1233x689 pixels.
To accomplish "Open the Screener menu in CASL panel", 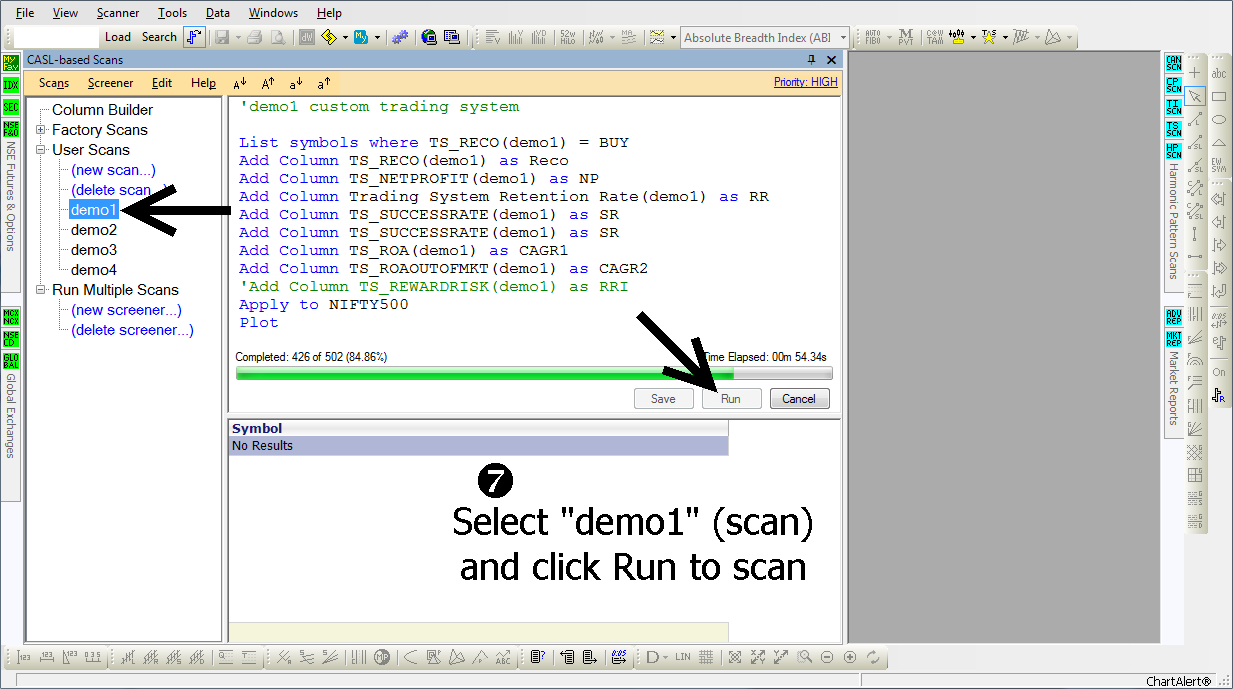I will tap(110, 83).
